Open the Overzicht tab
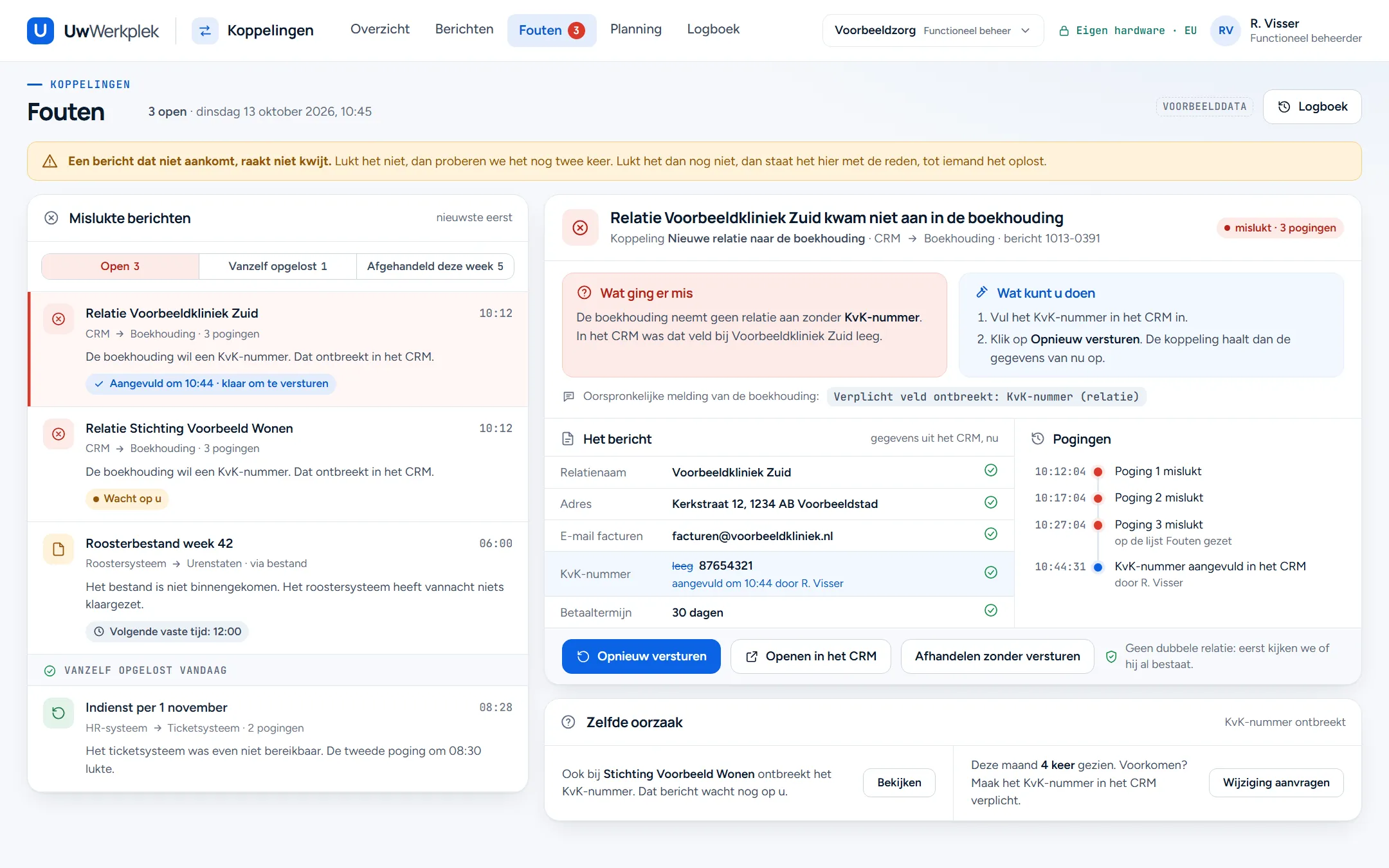 379,29
